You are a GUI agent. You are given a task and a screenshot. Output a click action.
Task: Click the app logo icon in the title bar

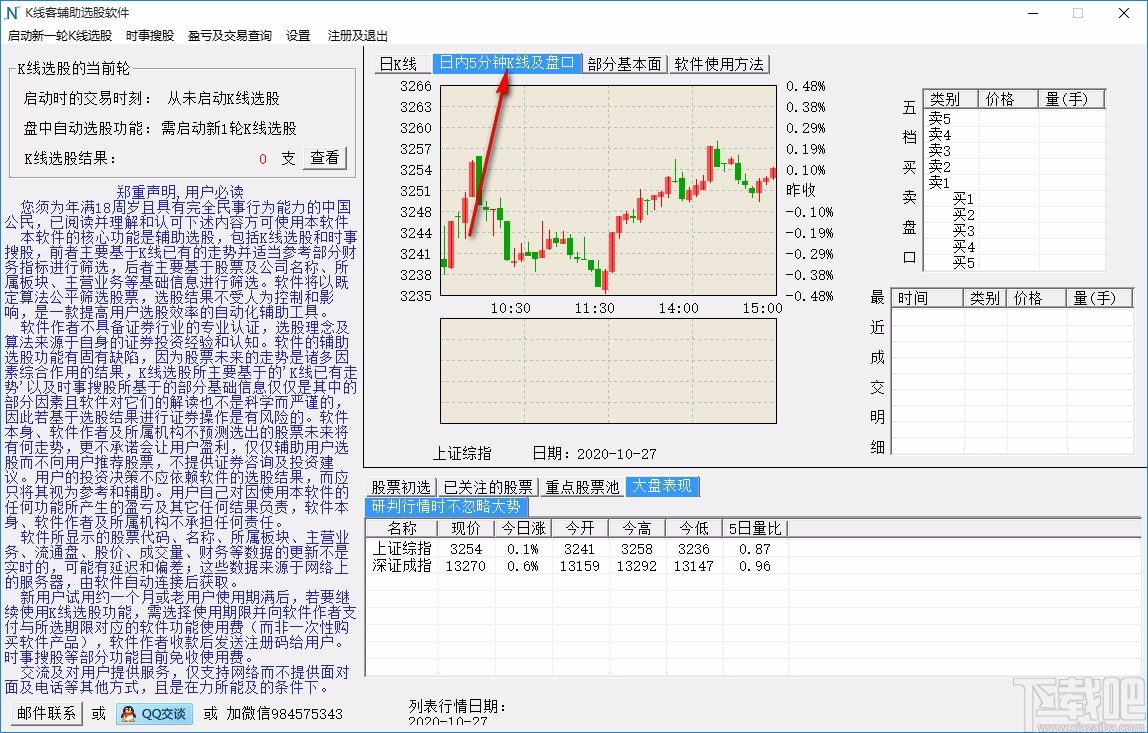tap(13, 13)
